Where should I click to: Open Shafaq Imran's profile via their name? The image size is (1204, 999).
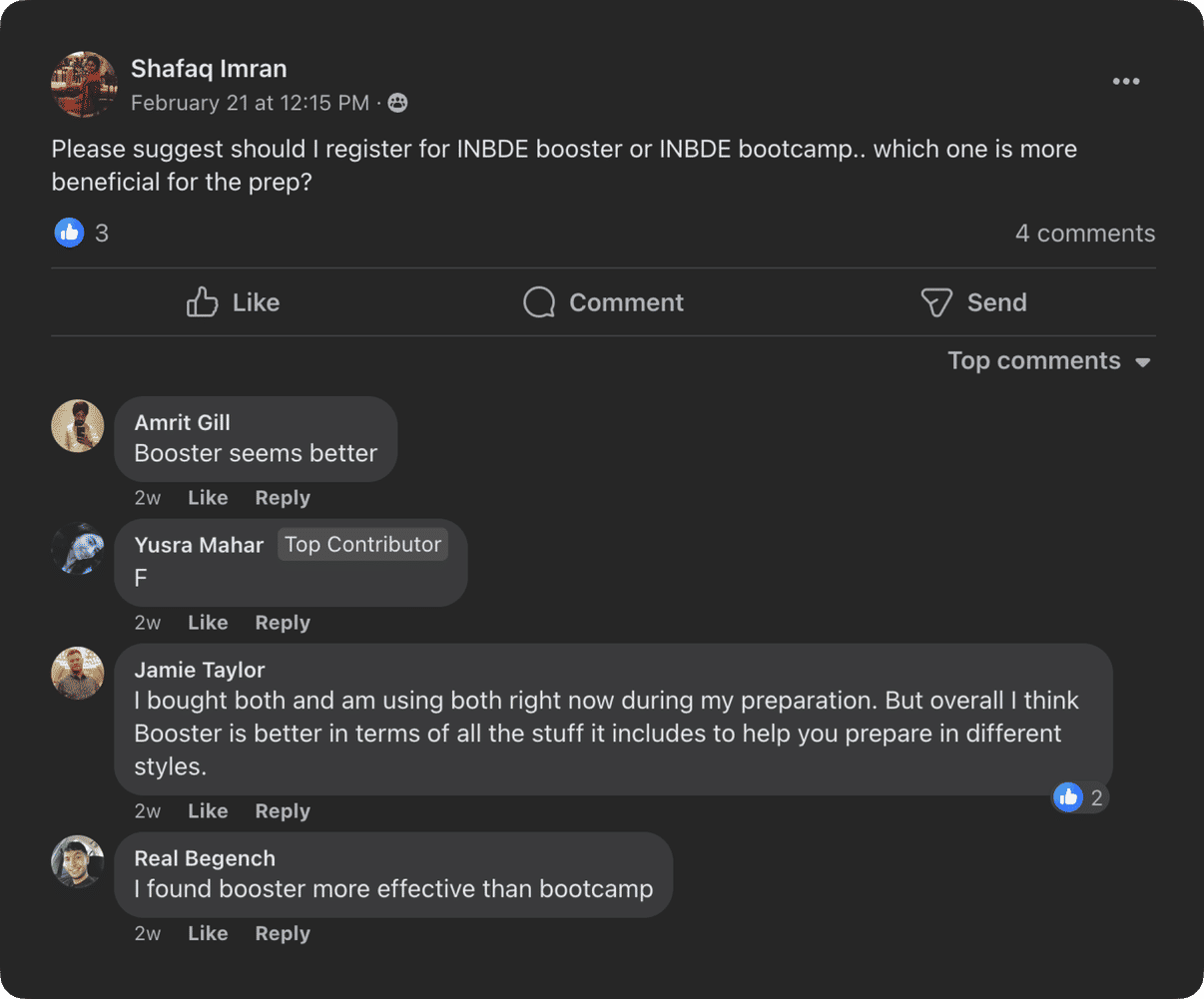(x=209, y=68)
